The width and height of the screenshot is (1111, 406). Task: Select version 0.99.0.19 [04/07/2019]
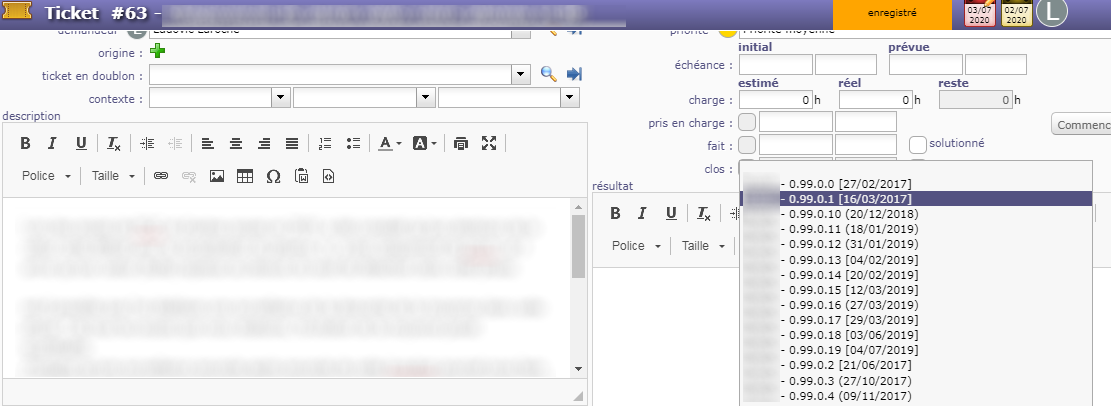tap(915, 350)
